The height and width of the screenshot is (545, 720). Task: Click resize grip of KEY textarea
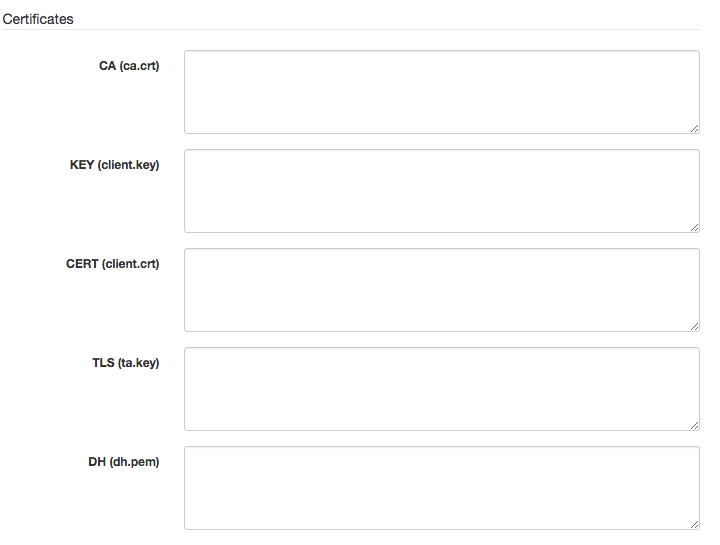(694, 227)
